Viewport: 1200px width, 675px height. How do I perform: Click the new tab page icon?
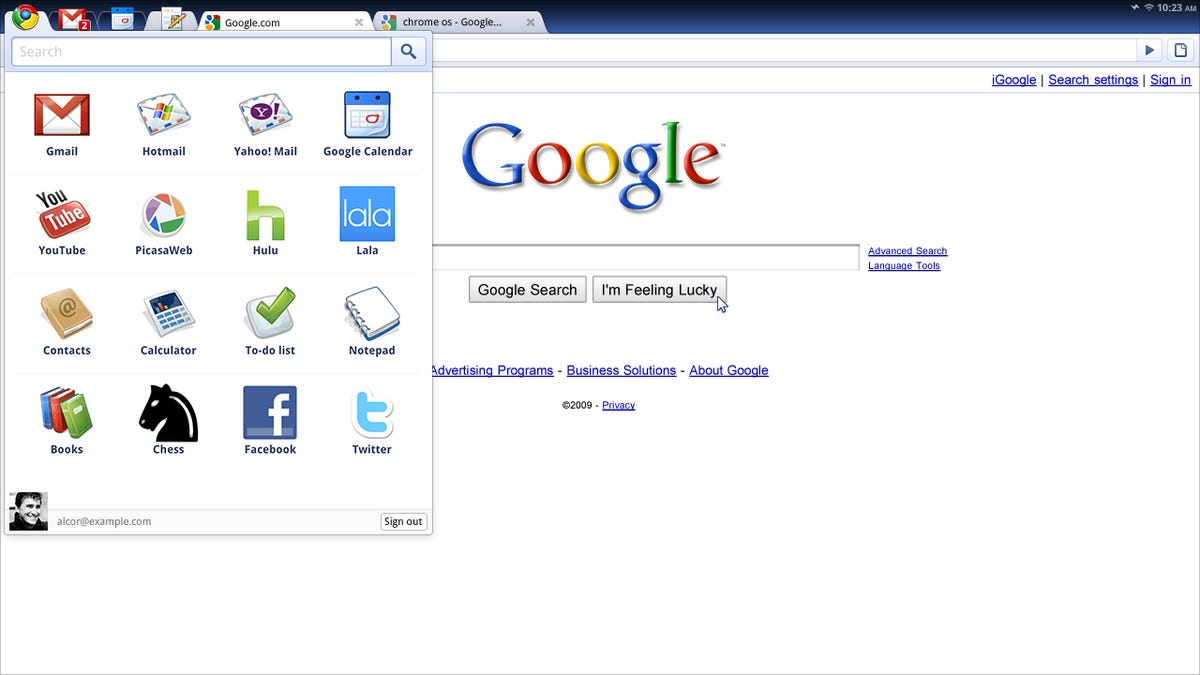[1182, 49]
